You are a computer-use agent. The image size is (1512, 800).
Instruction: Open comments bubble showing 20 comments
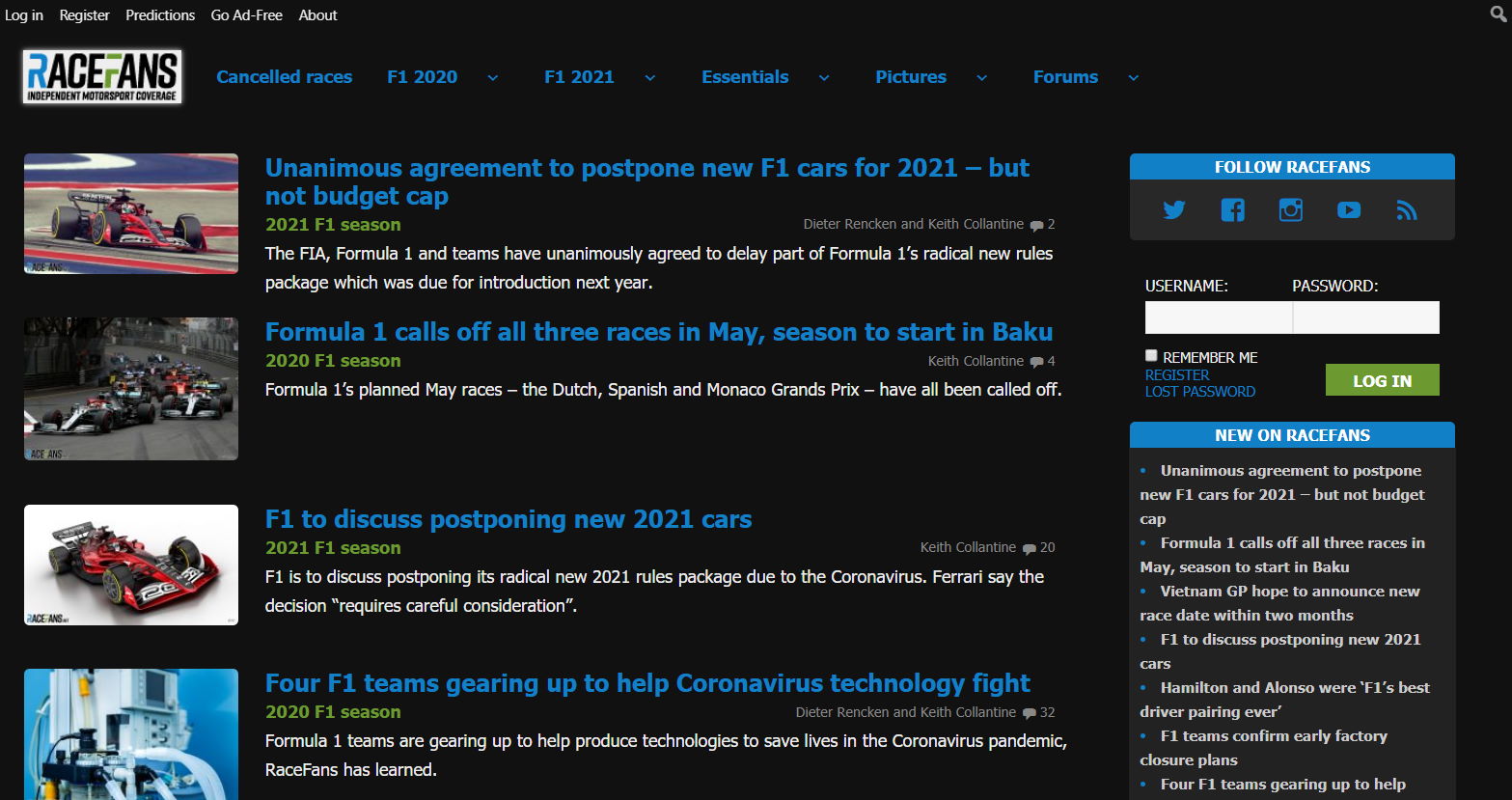(x=1030, y=548)
